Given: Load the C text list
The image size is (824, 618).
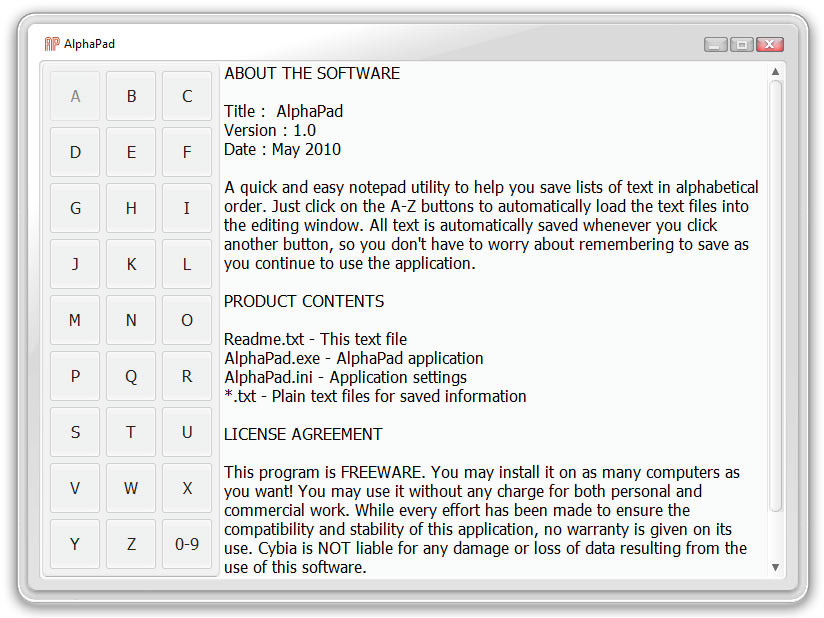Looking at the screenshot, I should pos(187,97).
